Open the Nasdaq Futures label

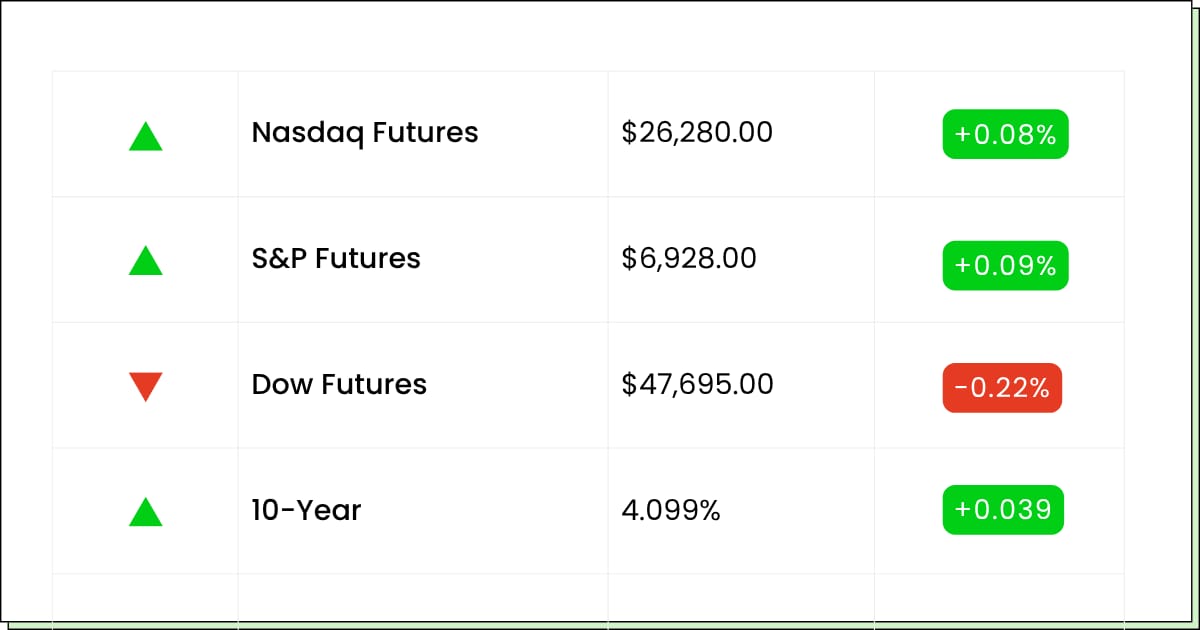(365, 133)
